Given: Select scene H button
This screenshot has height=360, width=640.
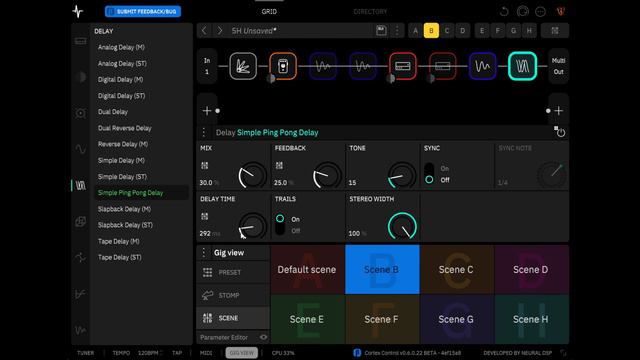Looking at the screenshot, I should [x=529, y=31].
